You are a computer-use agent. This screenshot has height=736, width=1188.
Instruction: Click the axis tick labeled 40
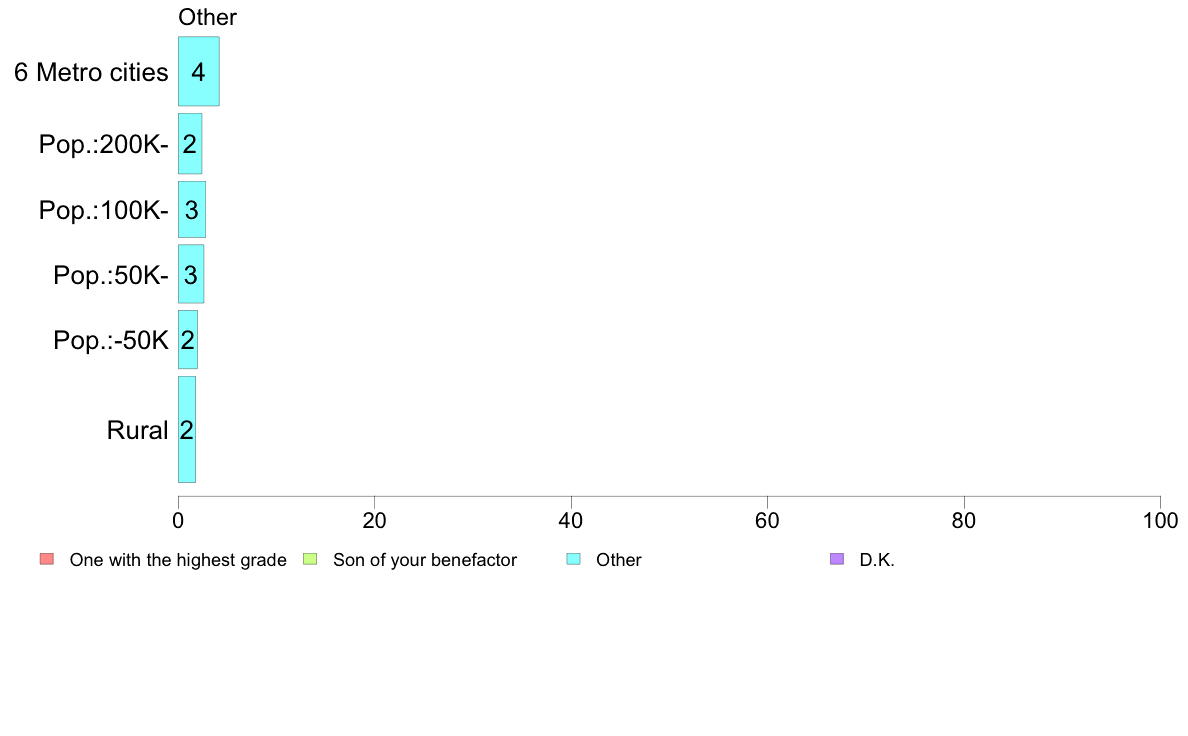[x=571, y=520]
